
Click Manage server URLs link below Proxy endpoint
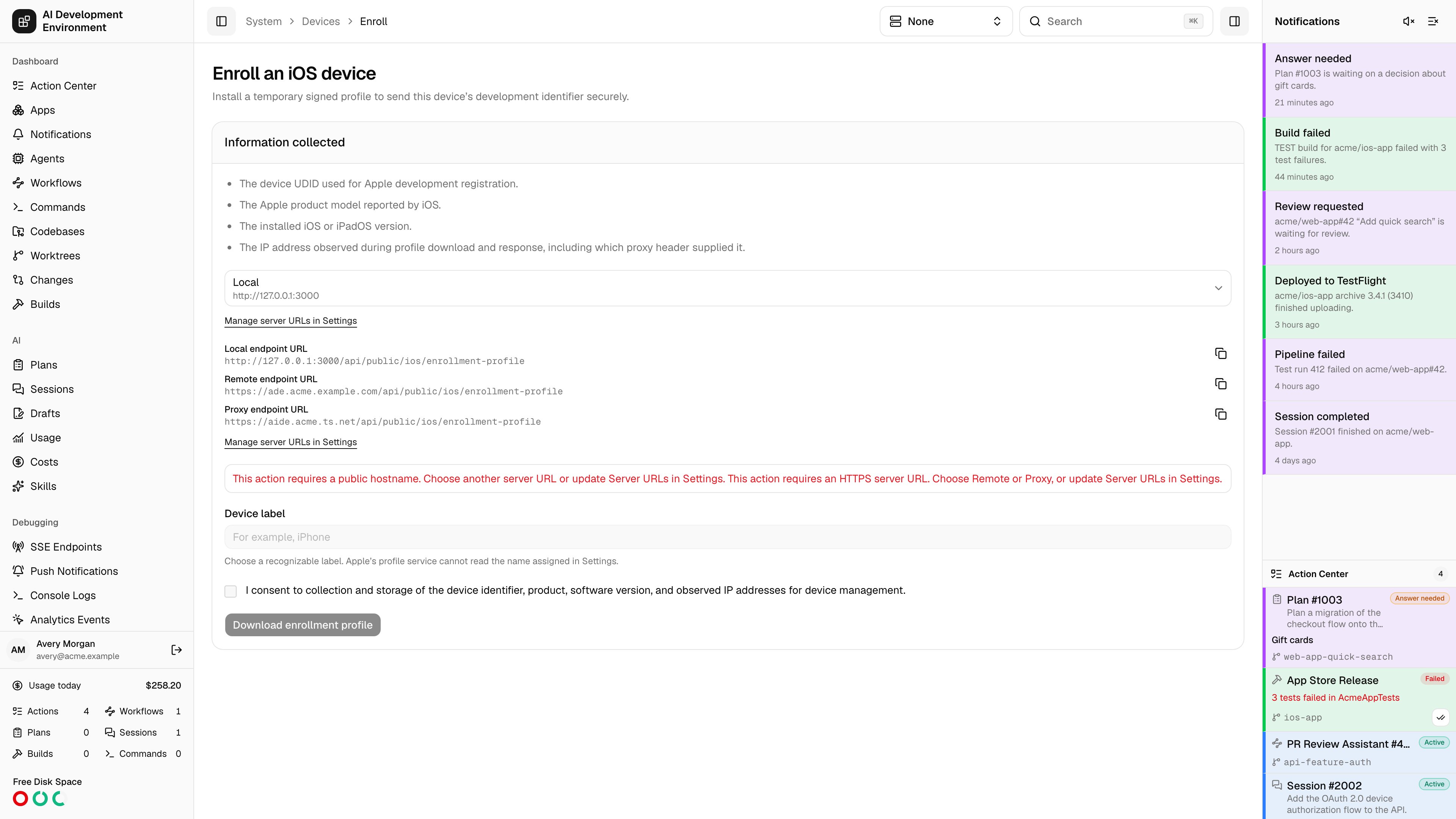[290, 442]
